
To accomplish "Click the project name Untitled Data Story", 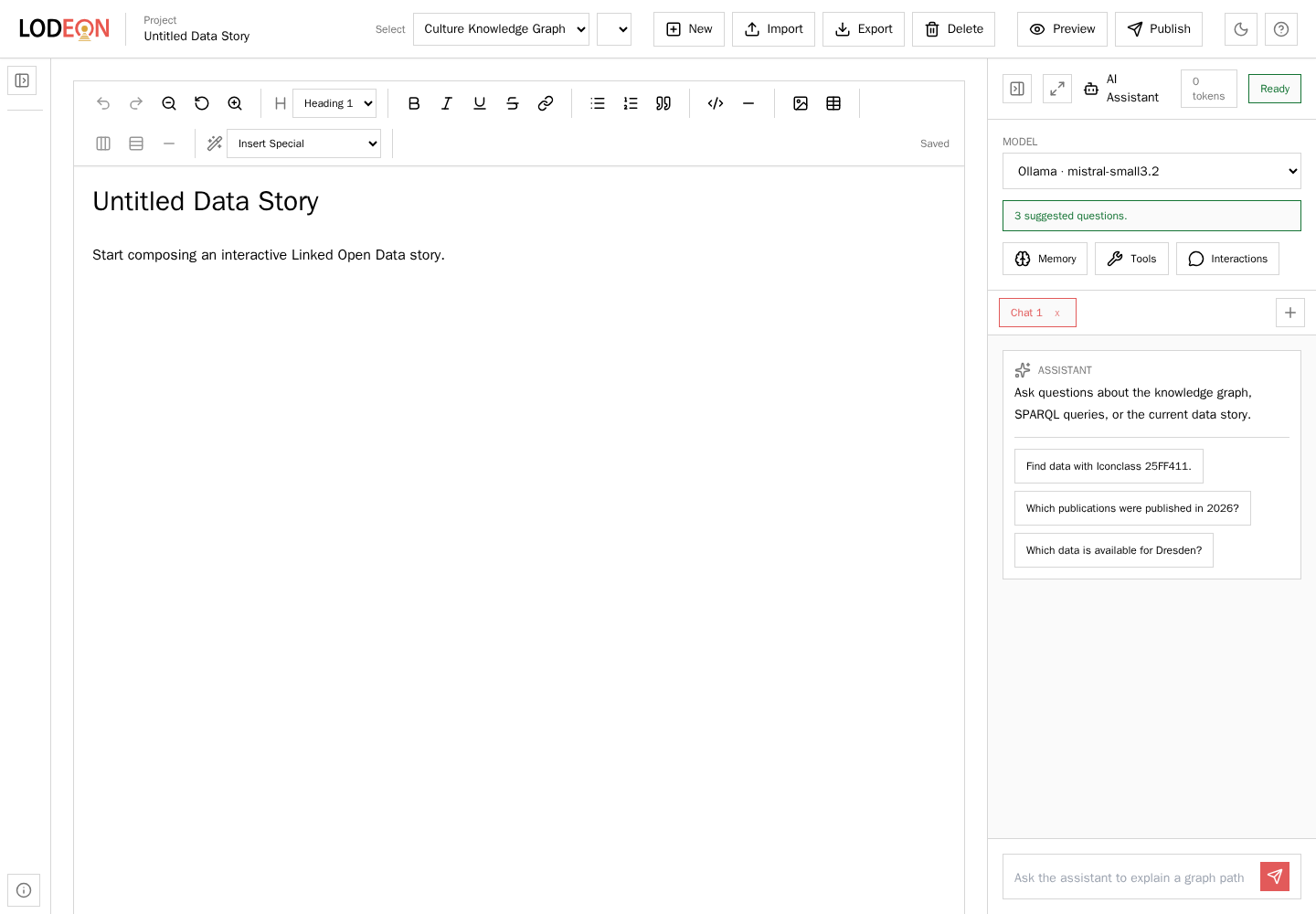I will coord(196,37).
